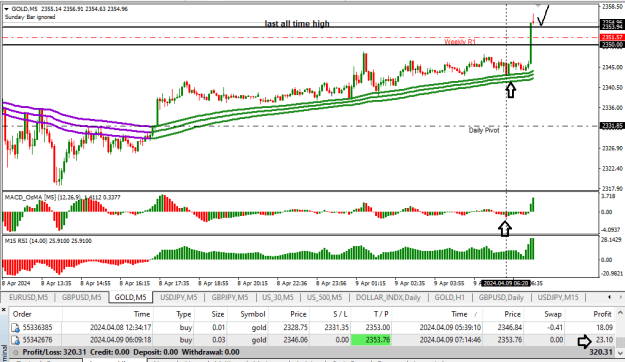Click the 2331.85 pivot price axis label

point(612,126)
